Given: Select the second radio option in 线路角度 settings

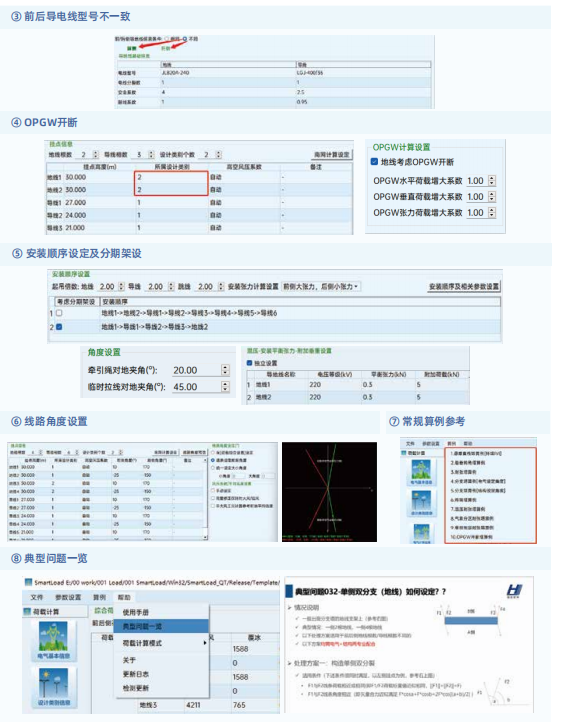Looking at the screenshot, I should click(214, 460).
